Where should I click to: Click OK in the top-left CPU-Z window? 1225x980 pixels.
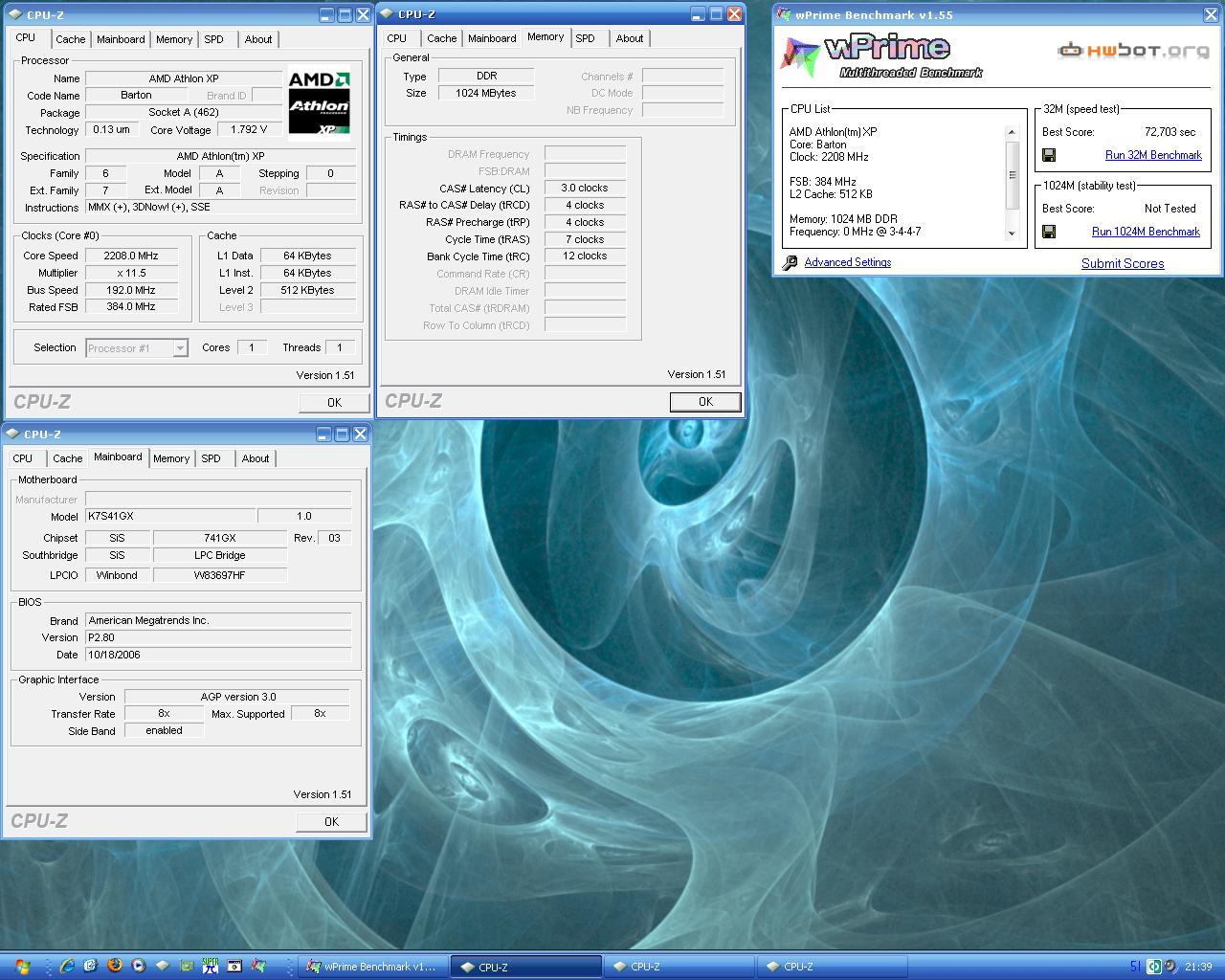[334, 403]
